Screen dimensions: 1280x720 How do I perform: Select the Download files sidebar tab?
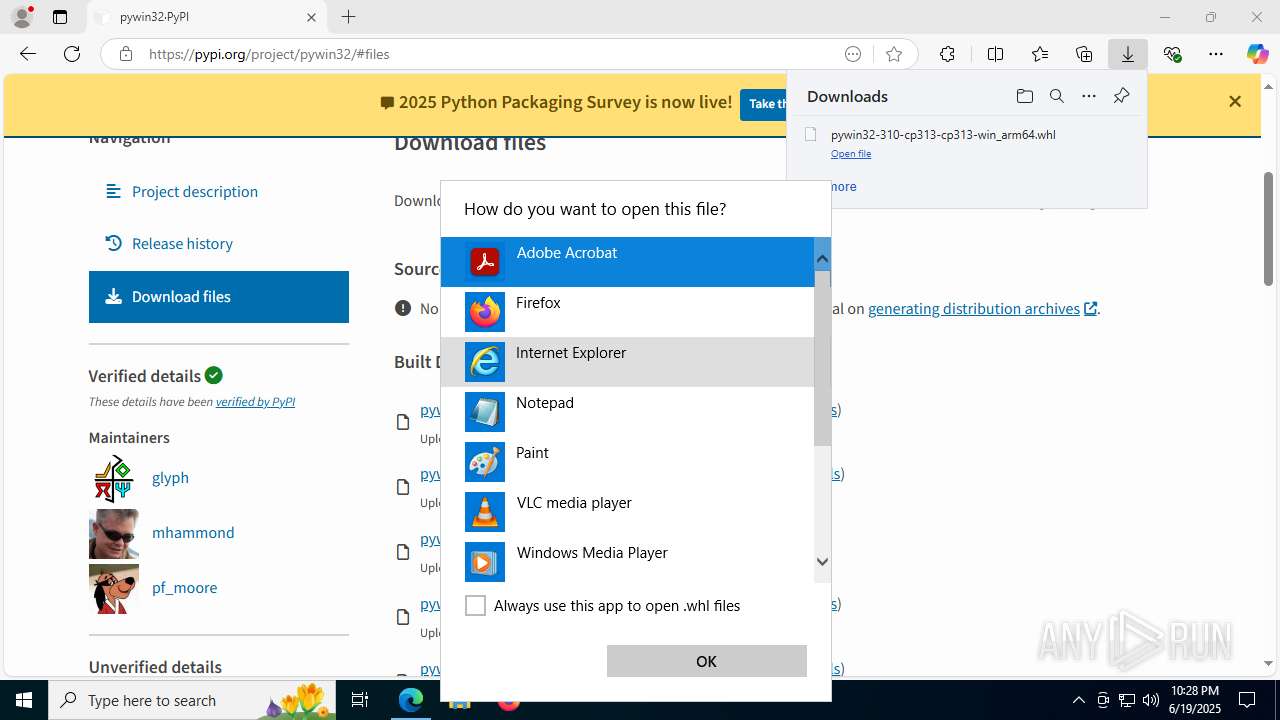[219, 297]
